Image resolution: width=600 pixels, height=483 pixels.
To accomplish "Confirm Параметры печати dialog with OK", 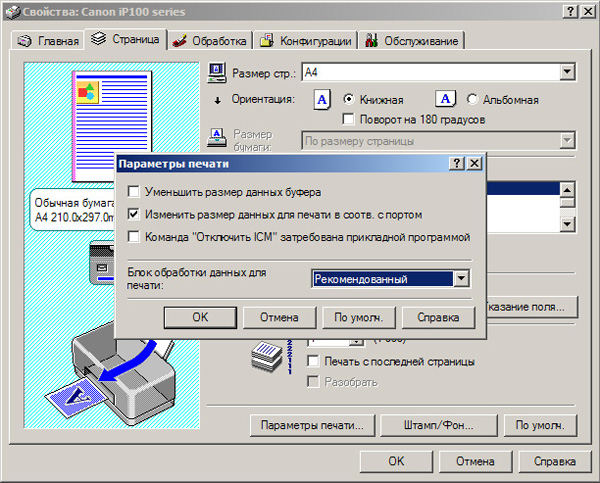I will (x=200, y=317).
